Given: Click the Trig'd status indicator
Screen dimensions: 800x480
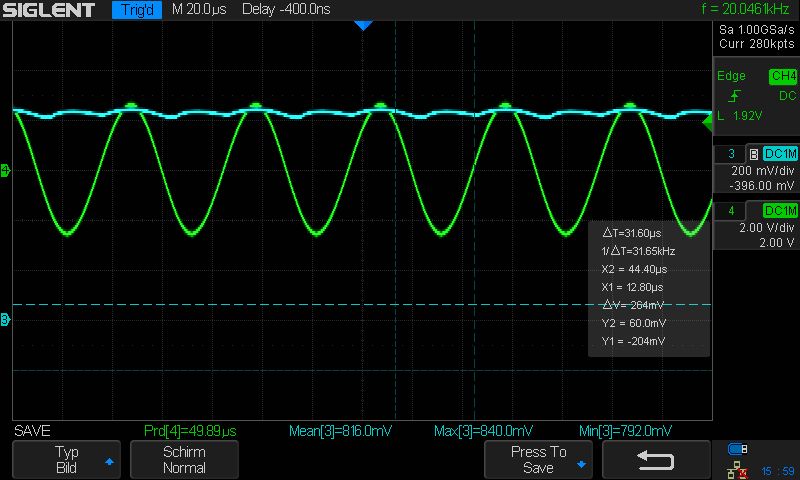Looking at the screenshot, I should (137, 10).
